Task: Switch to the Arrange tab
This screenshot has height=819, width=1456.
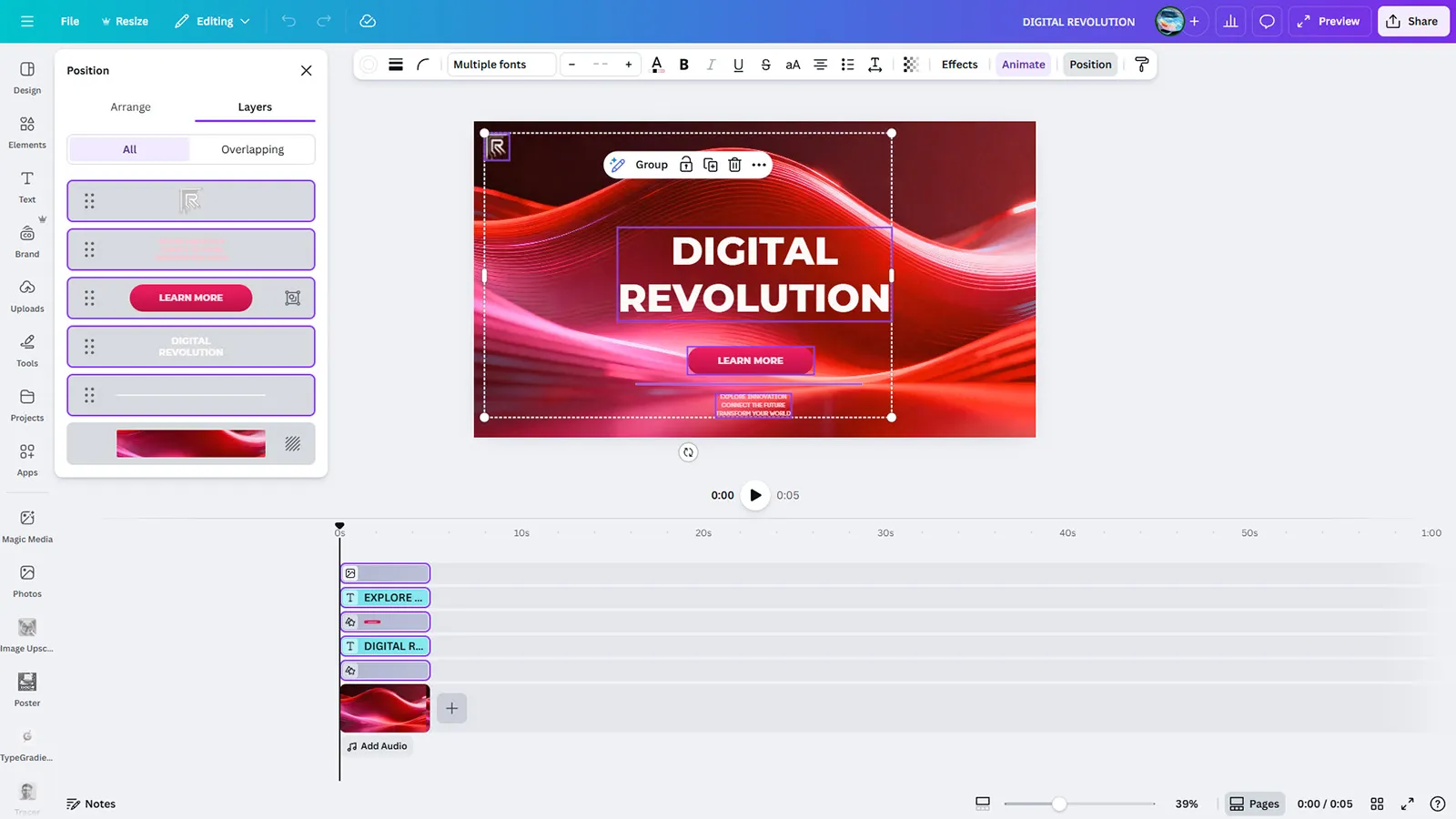Action: point(130,107)
